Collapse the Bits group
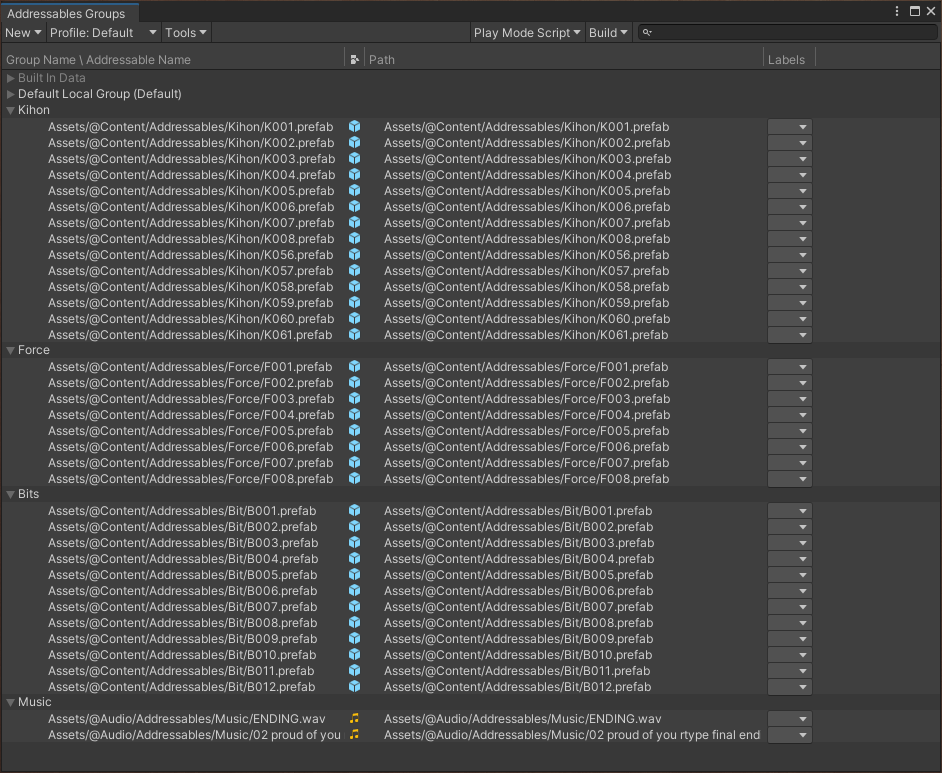This screenshot has height=773, width=942. tap(10, 494)
